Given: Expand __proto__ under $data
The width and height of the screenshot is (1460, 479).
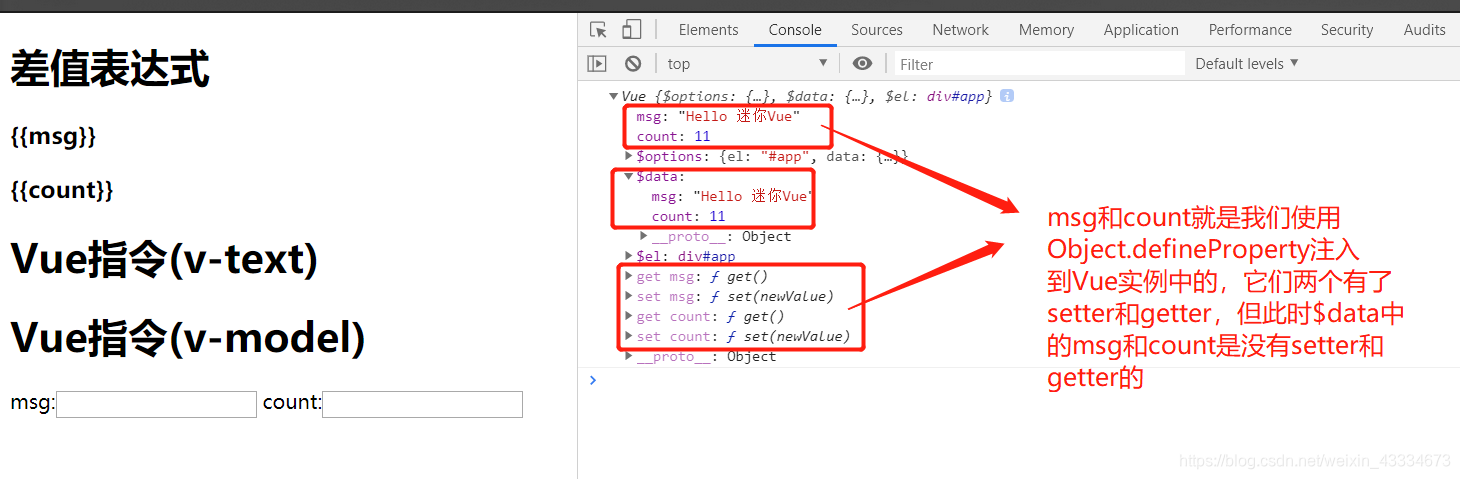Looking at the screenshot, I should [644, 236].
